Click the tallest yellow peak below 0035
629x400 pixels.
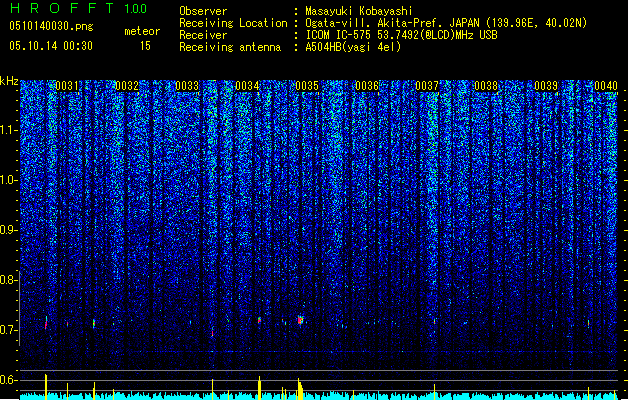tap(300, 389)
